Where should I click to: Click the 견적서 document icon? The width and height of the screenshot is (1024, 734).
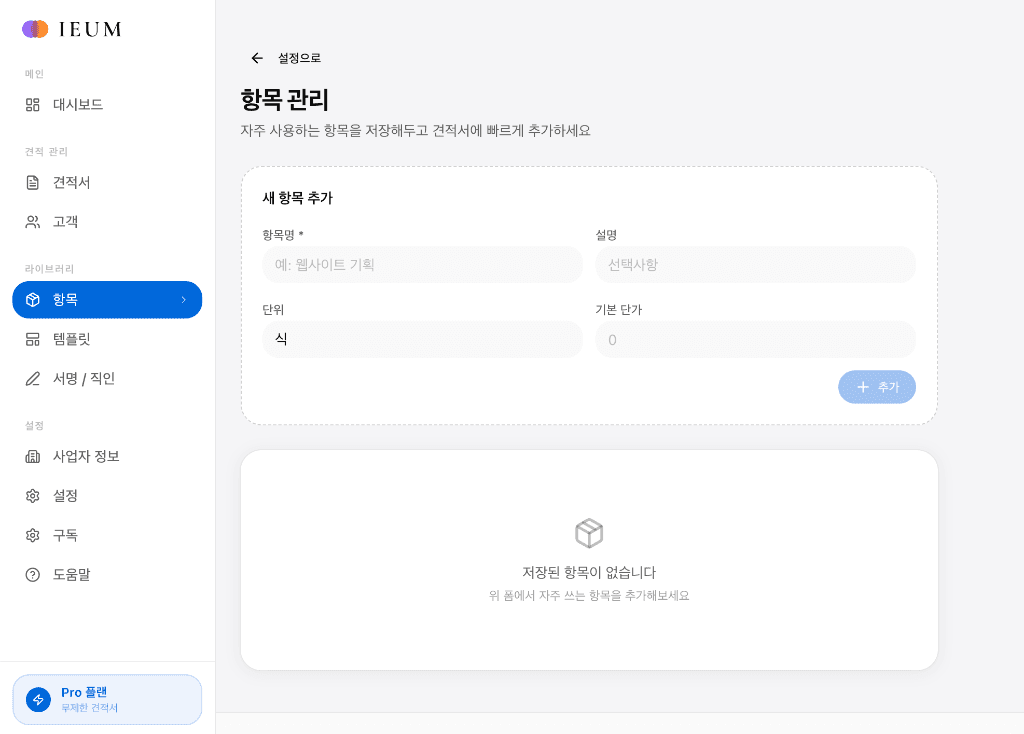pyautogui.click(x=34, y=182)
